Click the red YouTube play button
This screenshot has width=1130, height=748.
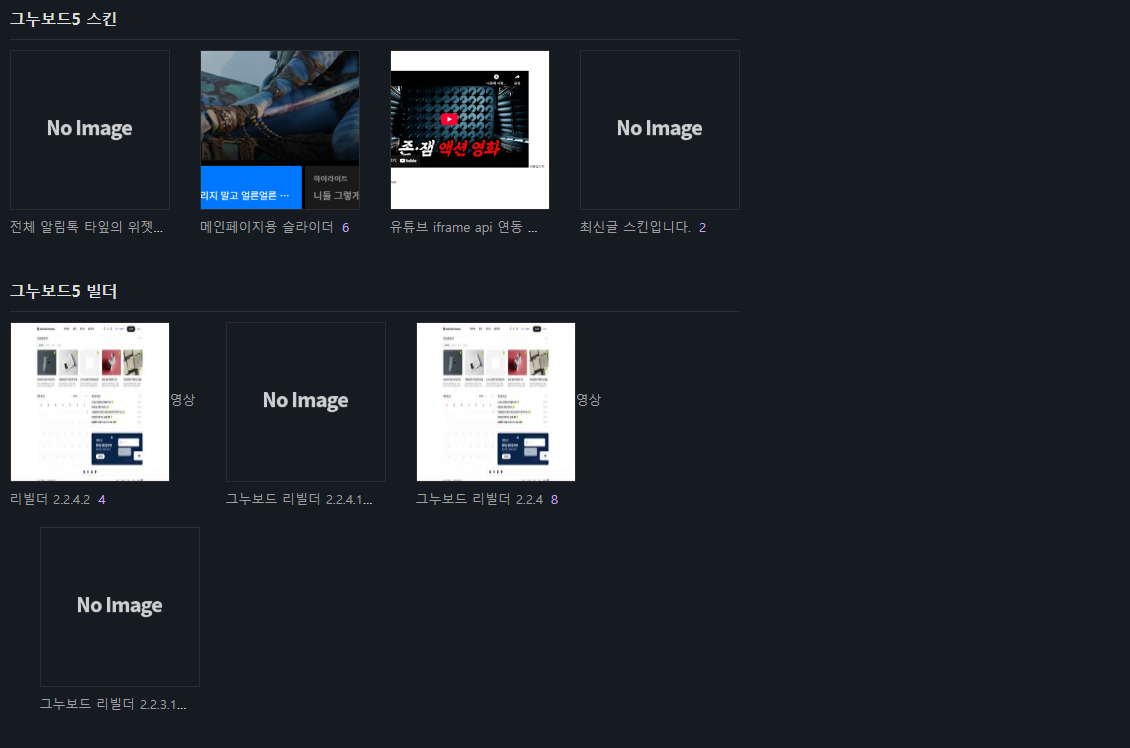click(449, 119)
